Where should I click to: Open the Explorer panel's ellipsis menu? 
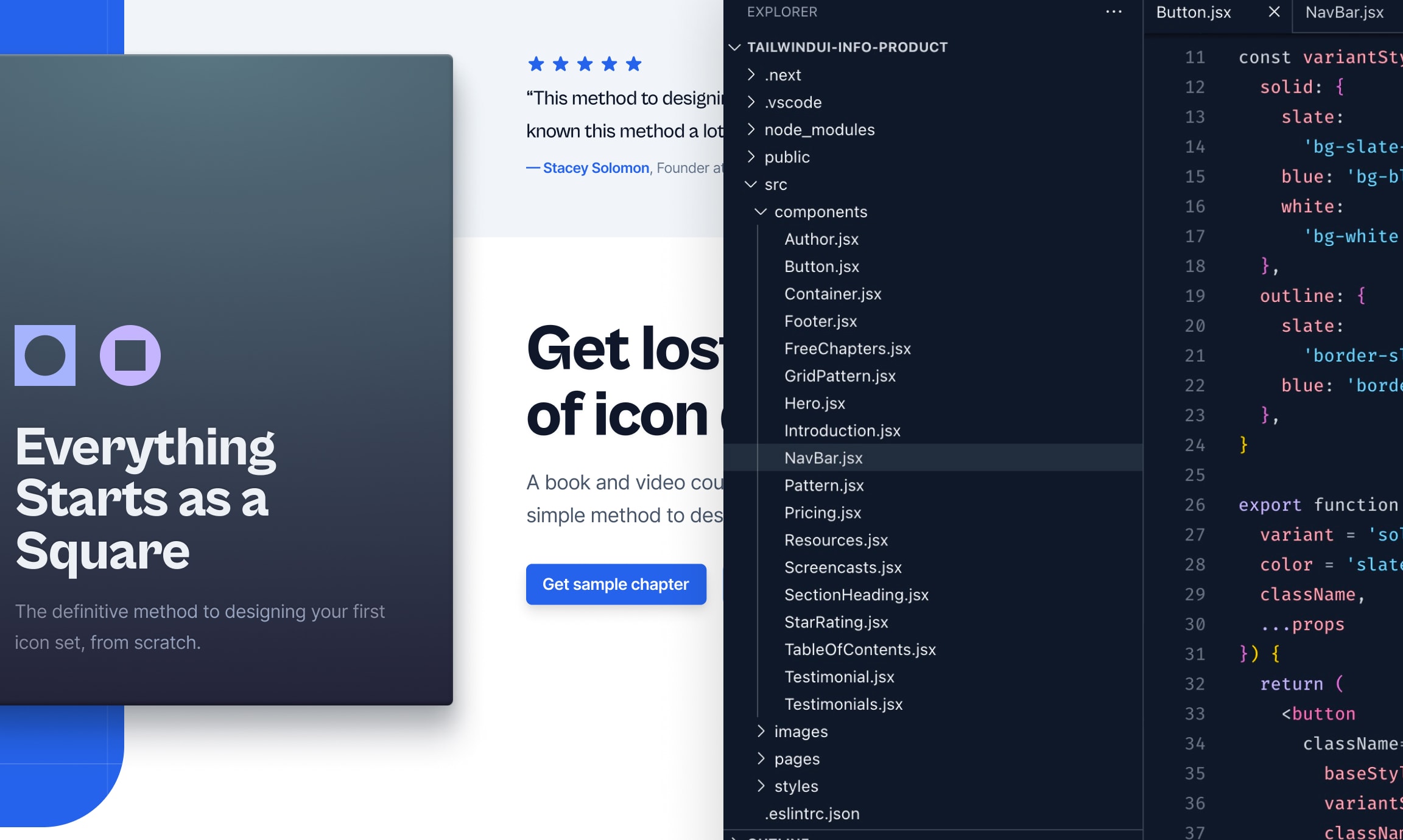click(1114, 12)
